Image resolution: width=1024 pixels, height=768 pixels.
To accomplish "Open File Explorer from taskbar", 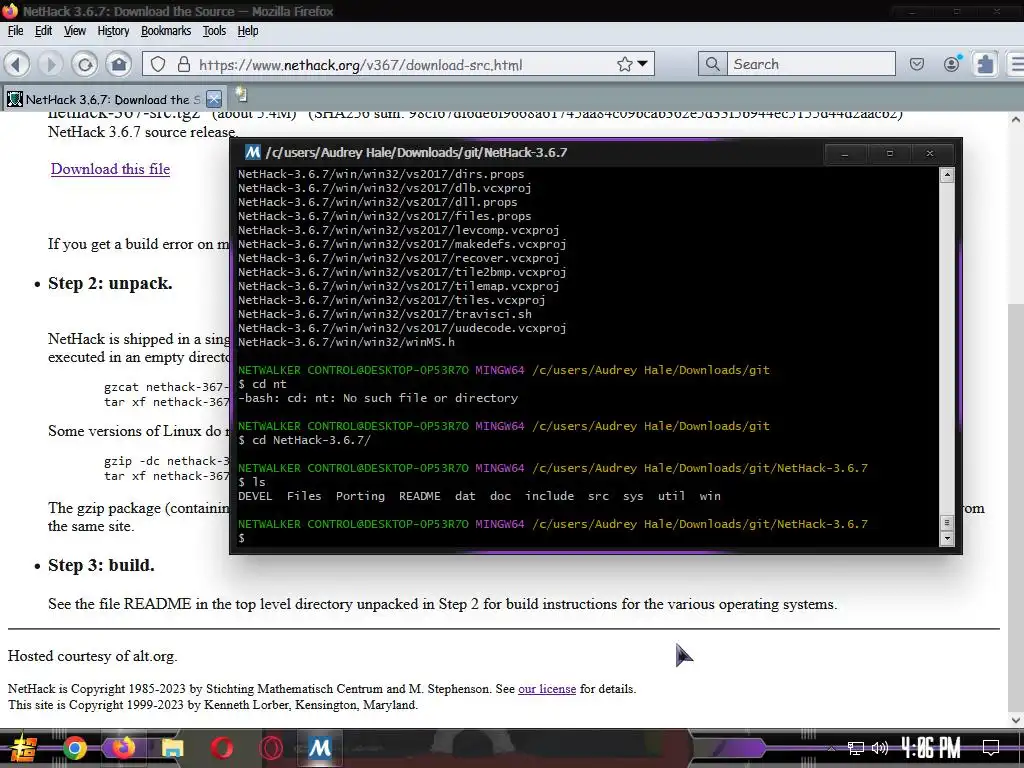I will (172, 748).
